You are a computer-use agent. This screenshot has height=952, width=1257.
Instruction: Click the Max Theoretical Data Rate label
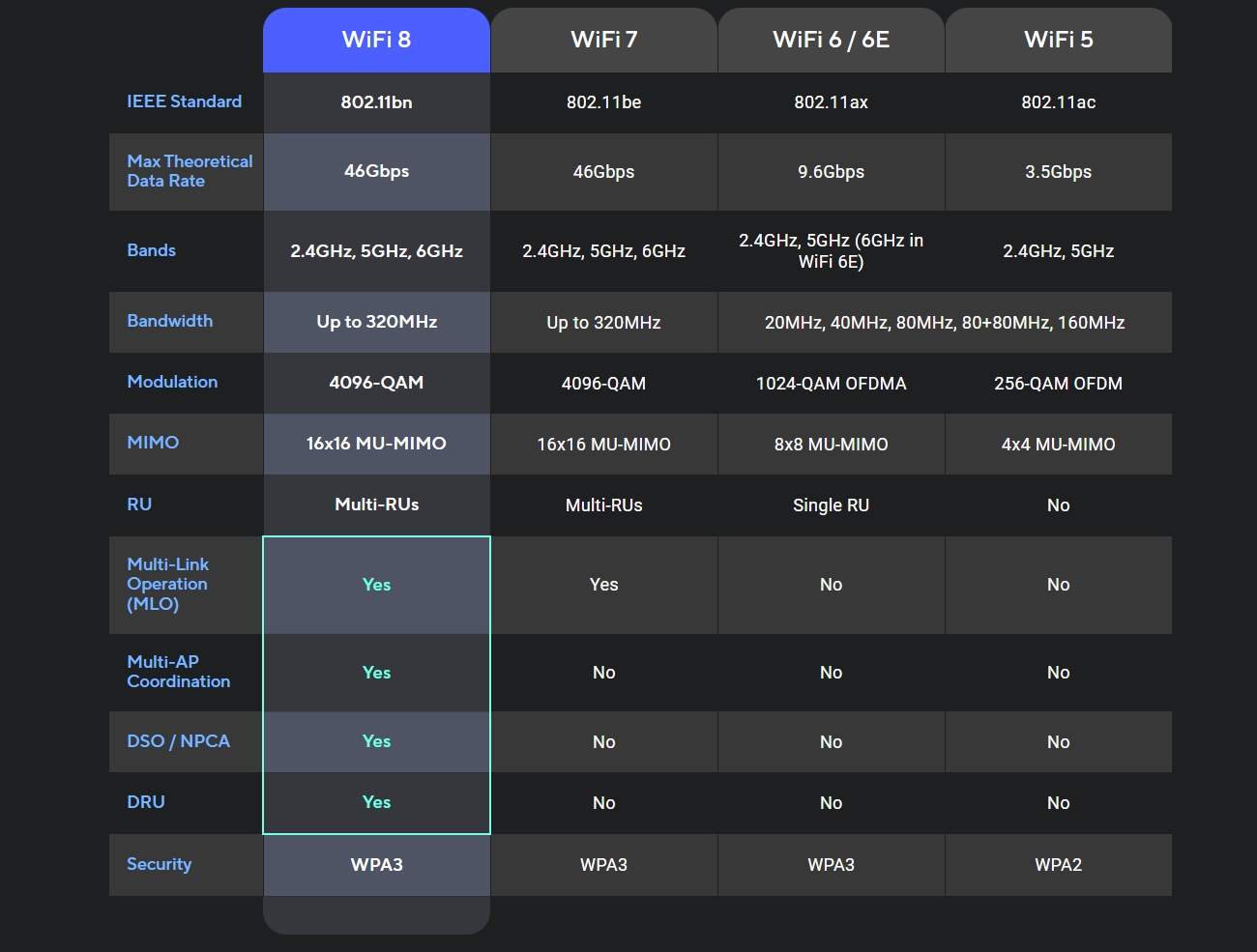click(x=189, y=171)
